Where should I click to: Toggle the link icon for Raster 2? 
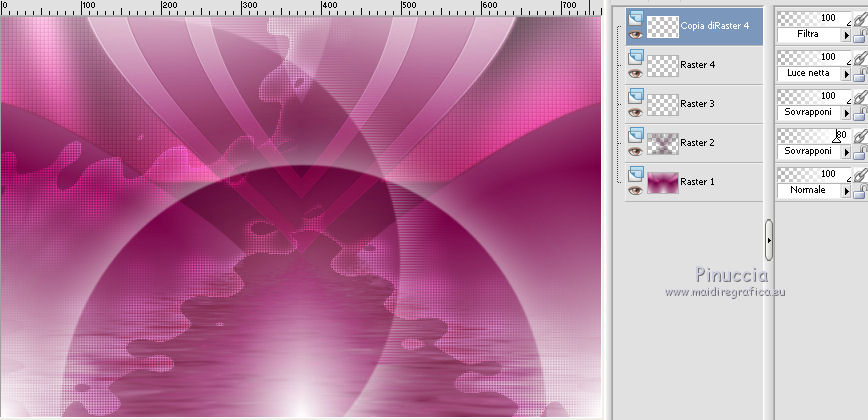(860, 136)
